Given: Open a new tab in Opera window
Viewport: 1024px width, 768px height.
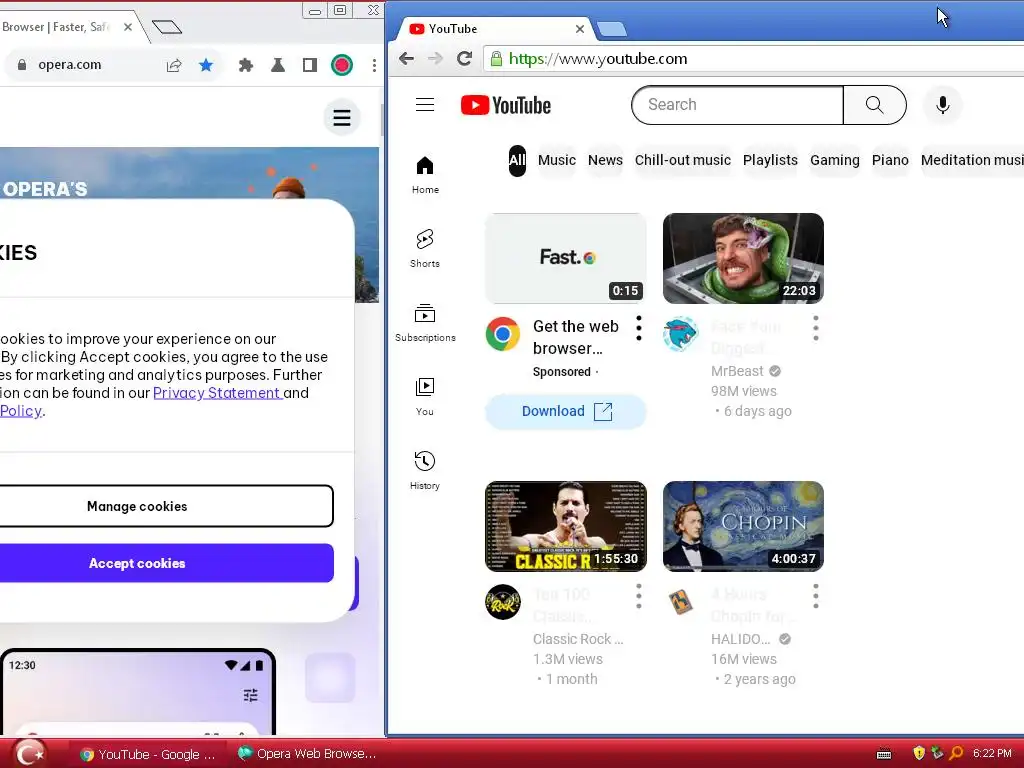Looking at the screenshot, I should [167, 27].
